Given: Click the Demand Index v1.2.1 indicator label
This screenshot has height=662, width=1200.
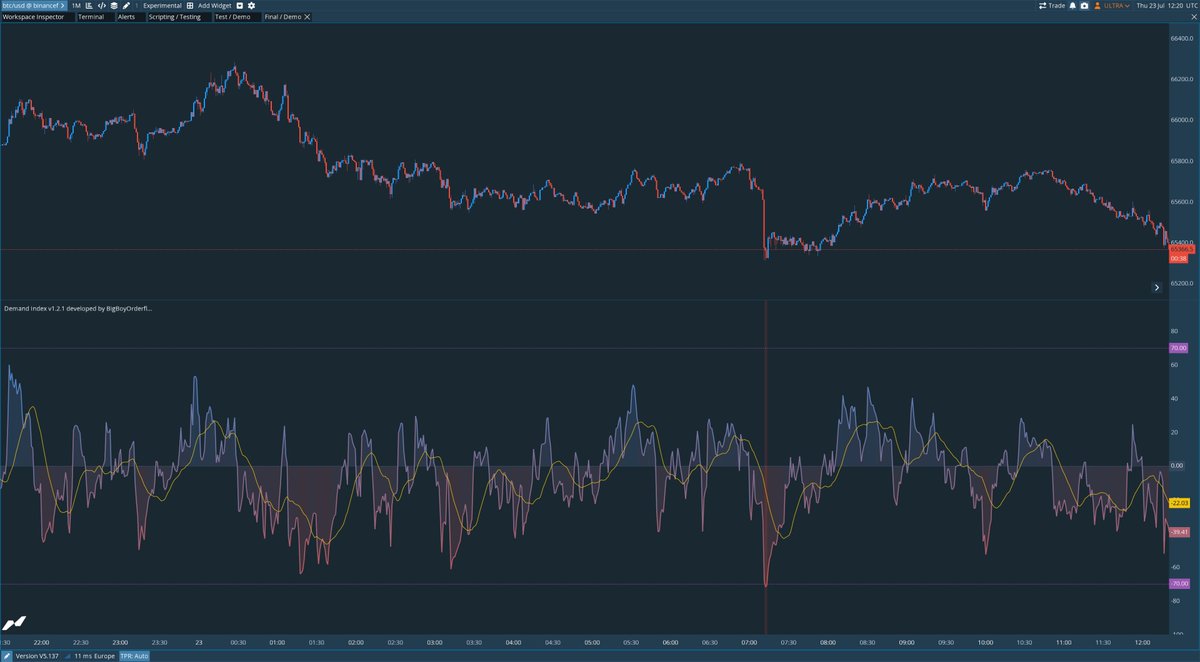Looking at the screenshot, I should 78,308.
